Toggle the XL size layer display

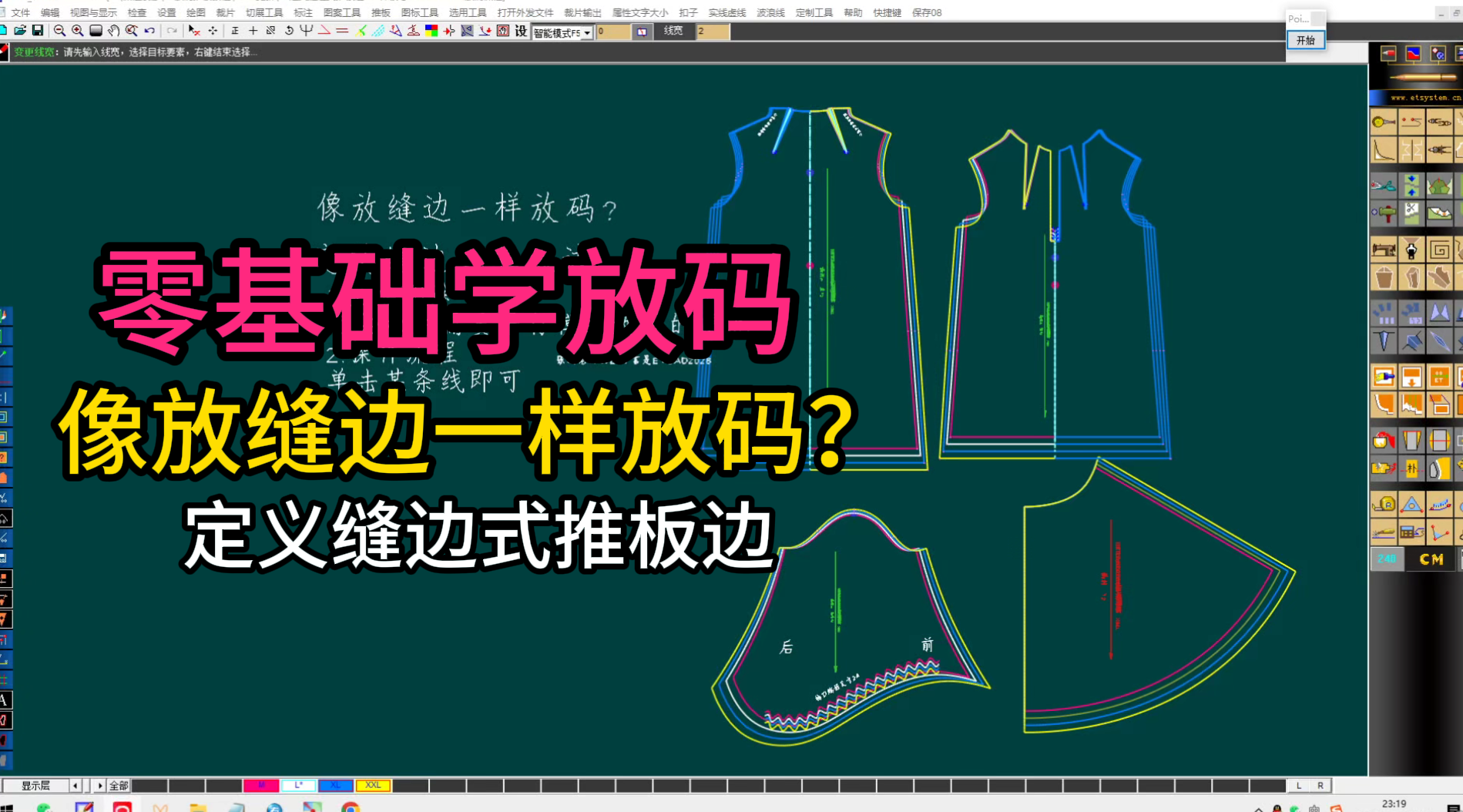click(x=335, y=785)
